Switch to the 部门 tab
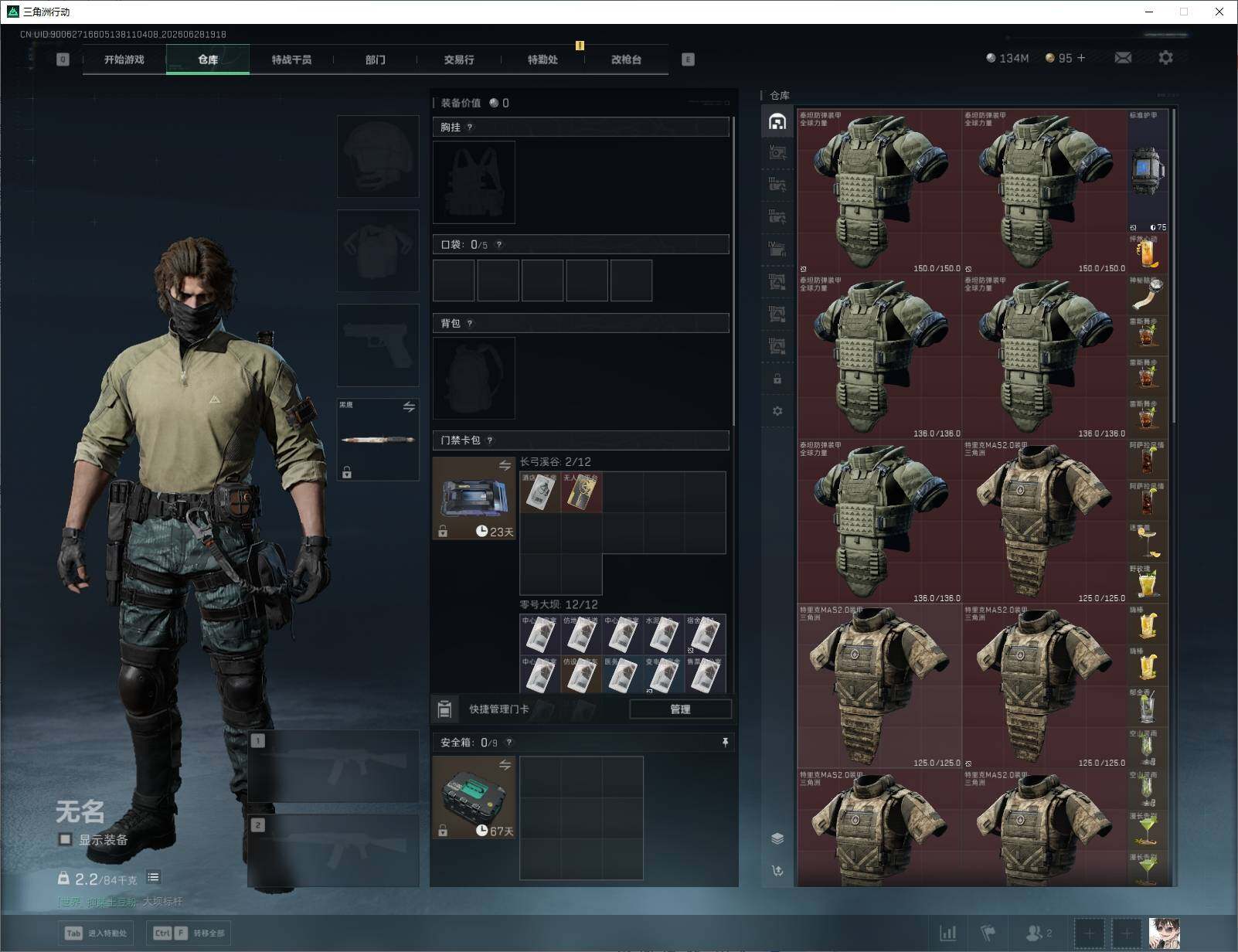The height and width of the screenshot is (952, 1238). point(376,59)
